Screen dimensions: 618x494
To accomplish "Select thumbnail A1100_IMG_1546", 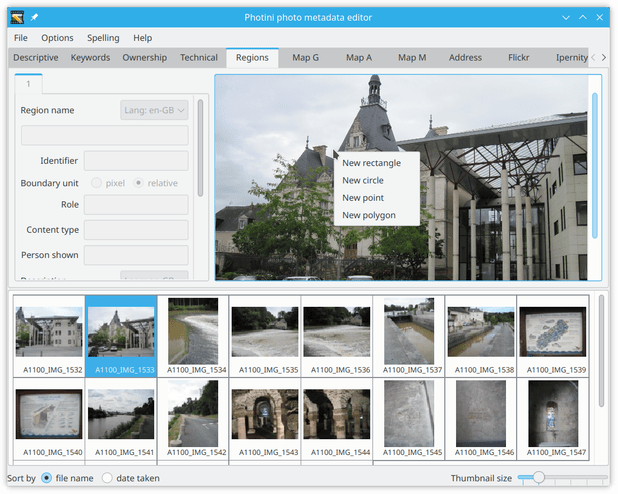I will click(x=480, y=419).
